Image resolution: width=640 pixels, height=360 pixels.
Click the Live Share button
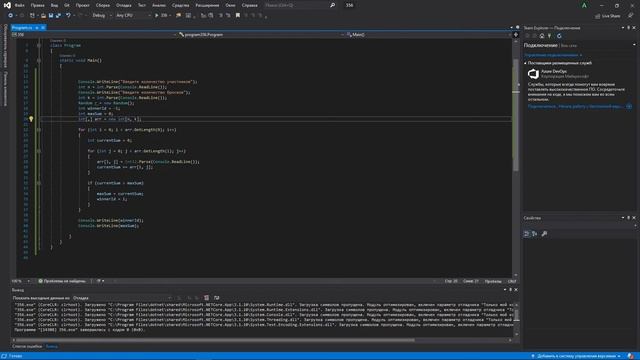(x=607, y=16)
